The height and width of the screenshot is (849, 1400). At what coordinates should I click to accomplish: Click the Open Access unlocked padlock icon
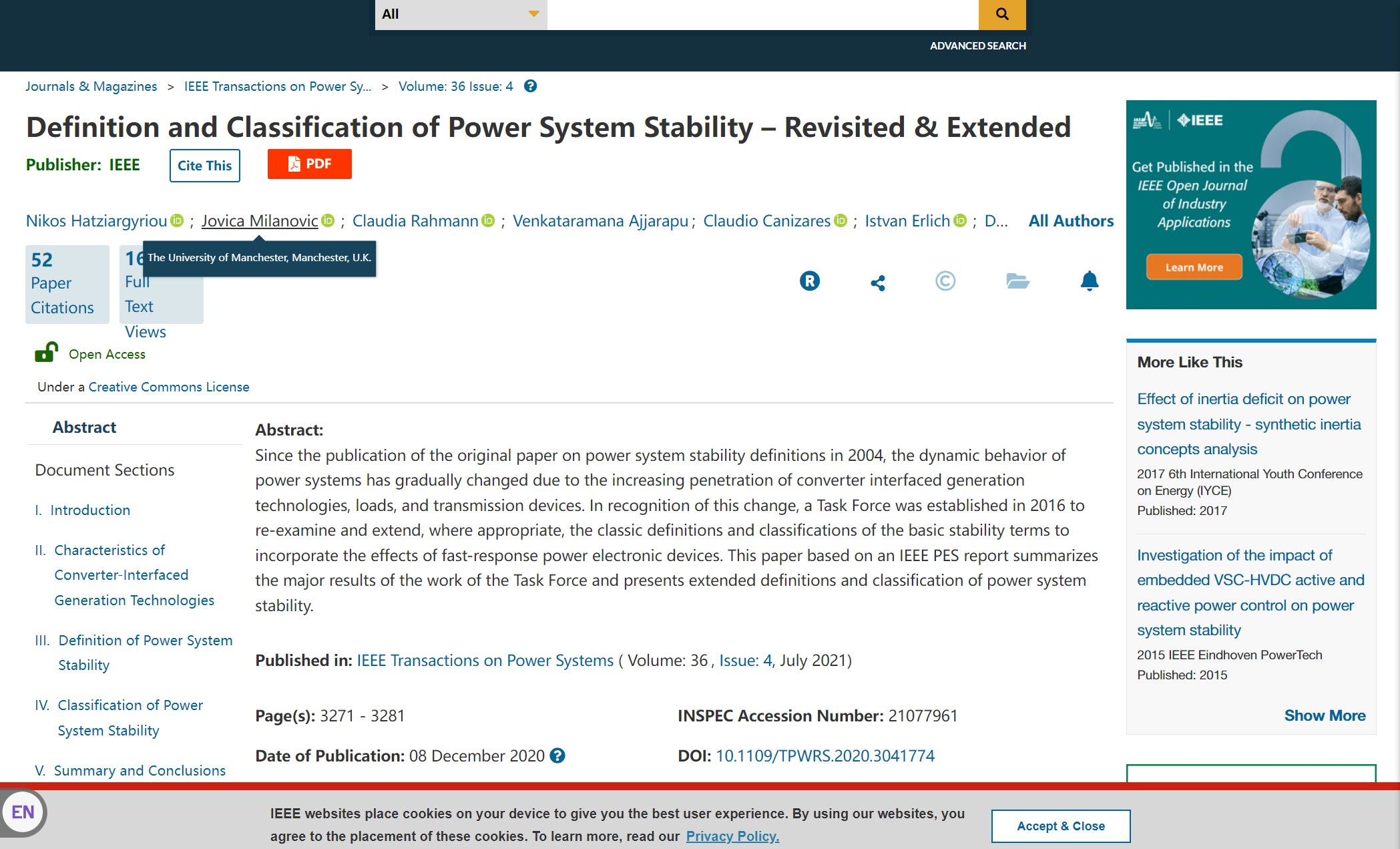[46, 351]
